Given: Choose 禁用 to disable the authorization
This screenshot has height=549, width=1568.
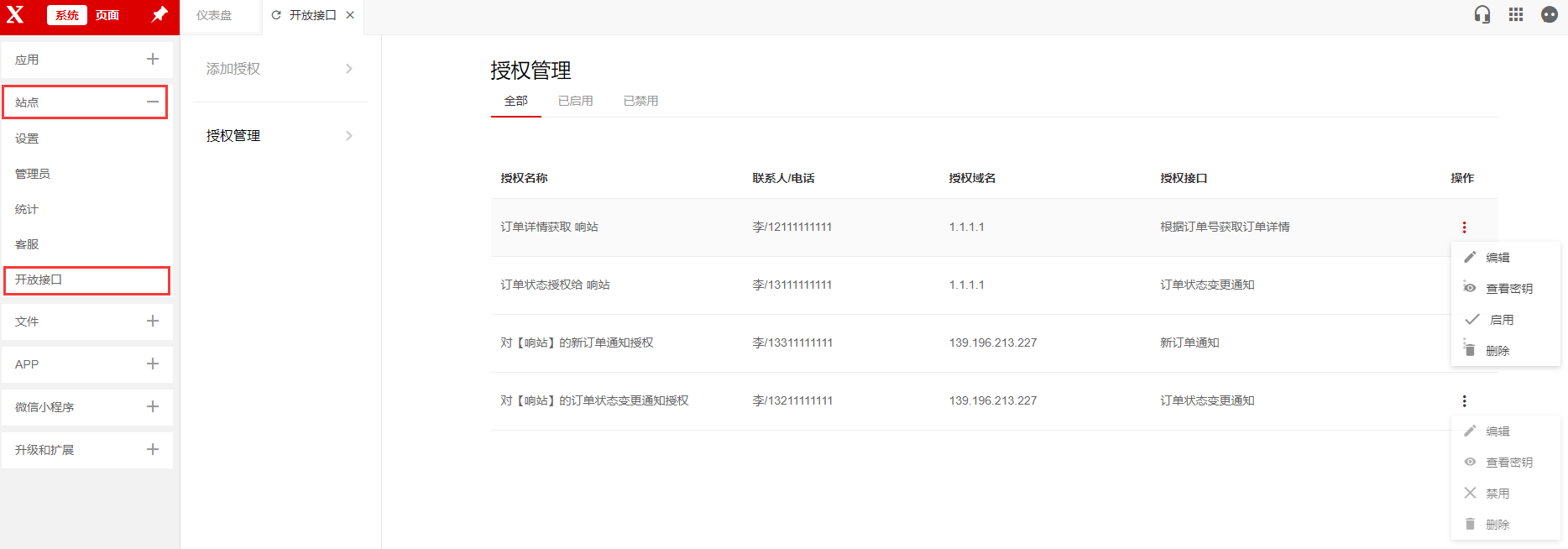Looking at the screenshot, I should point(1497,494).
